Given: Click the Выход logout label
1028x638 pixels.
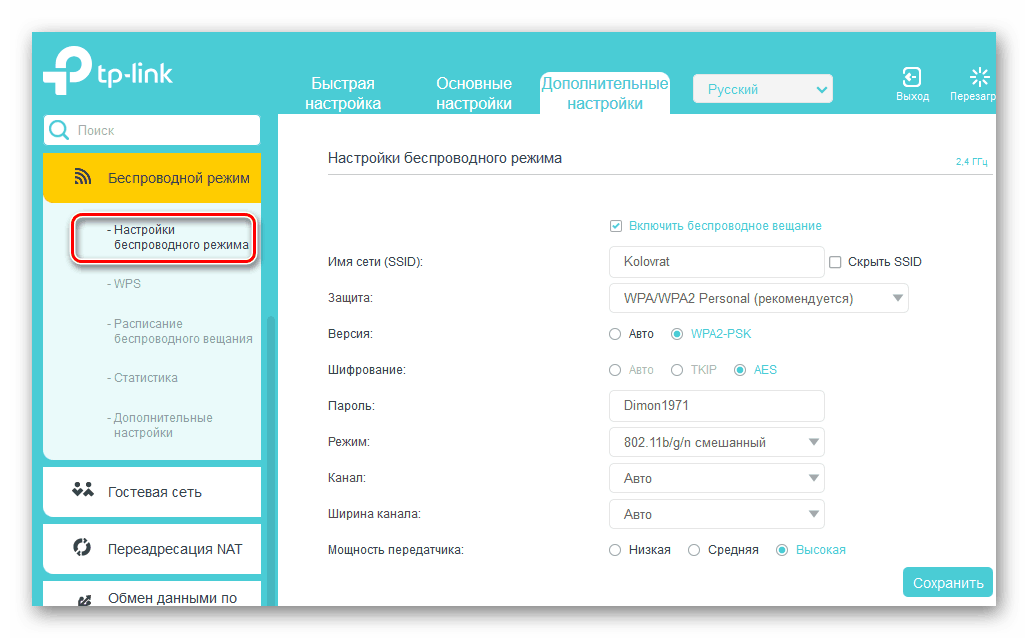Looking at the screenshot, I should click(913, 96).
